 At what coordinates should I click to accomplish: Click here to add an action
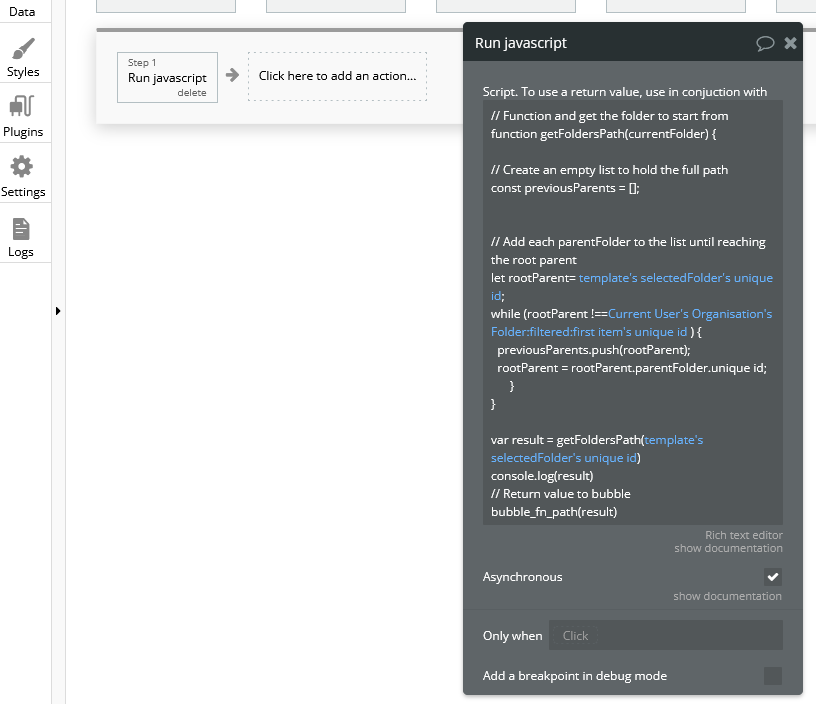click(337, 76)
